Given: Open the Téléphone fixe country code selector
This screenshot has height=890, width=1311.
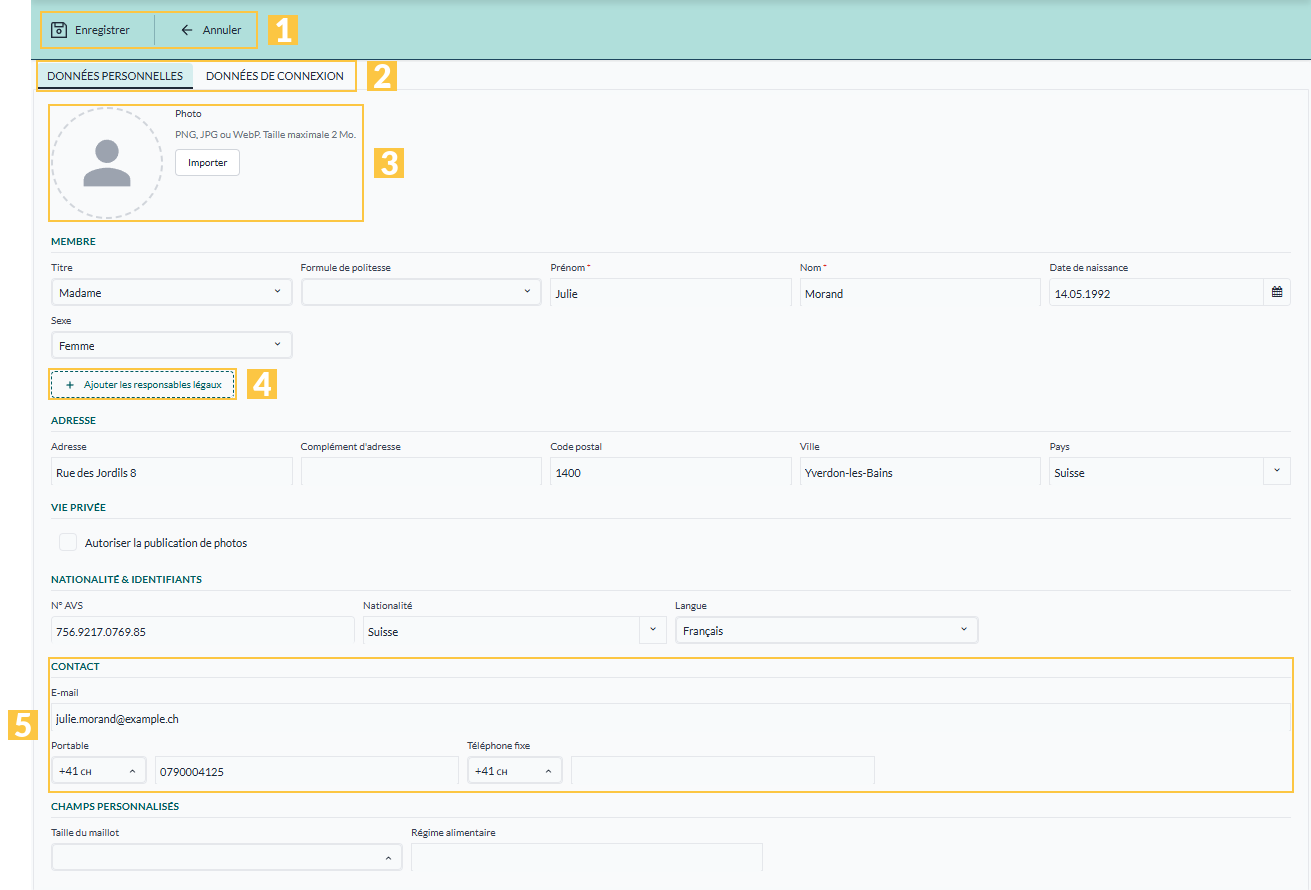Looking at the screenshot, I should [514, 771].
